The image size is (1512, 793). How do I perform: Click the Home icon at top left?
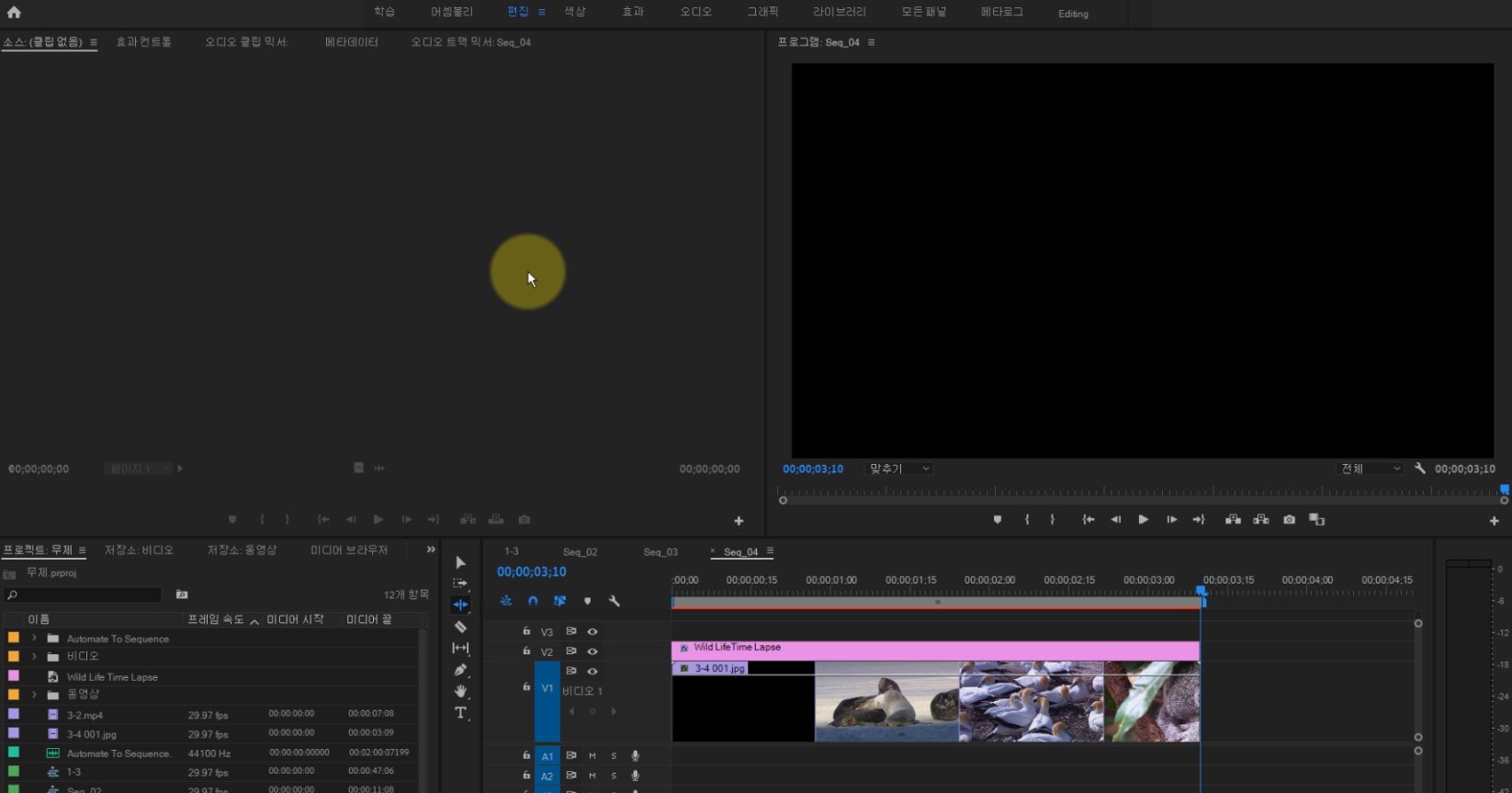(14, 13)
